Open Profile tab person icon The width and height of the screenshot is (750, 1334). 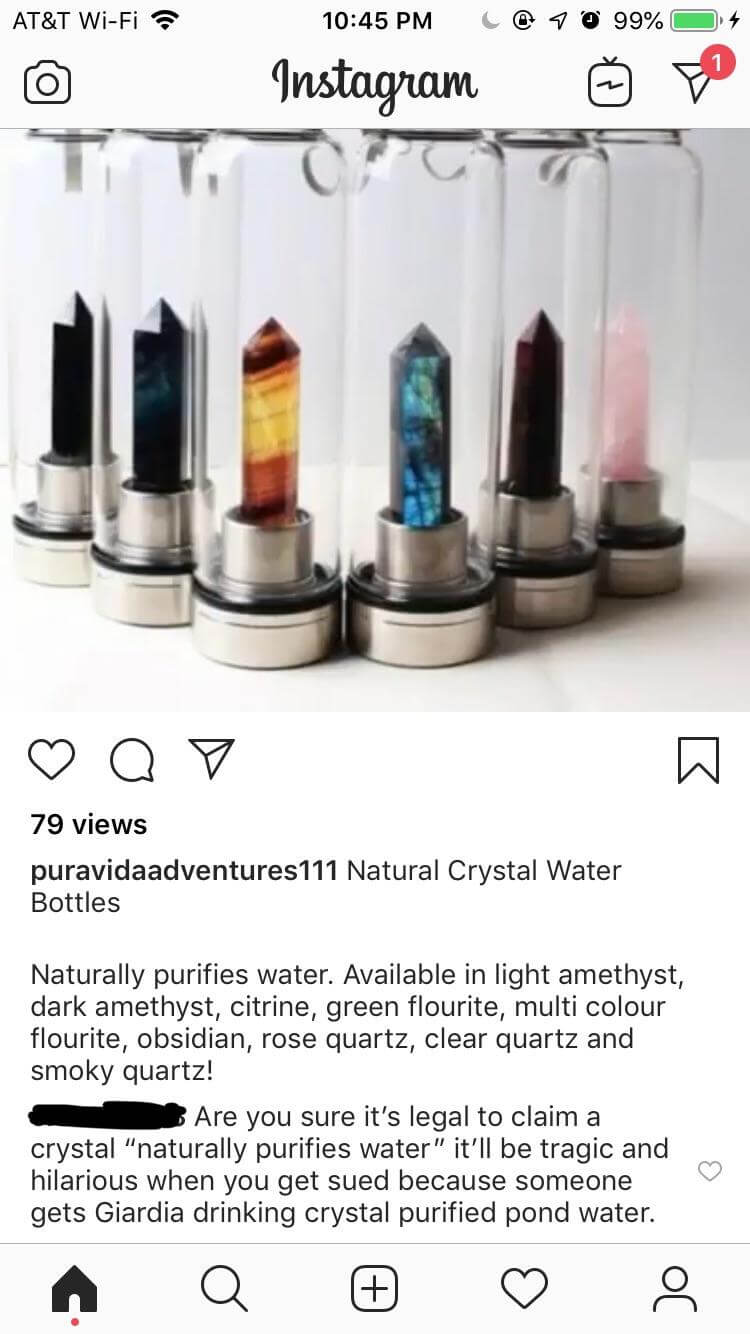tap(675, 1288)
